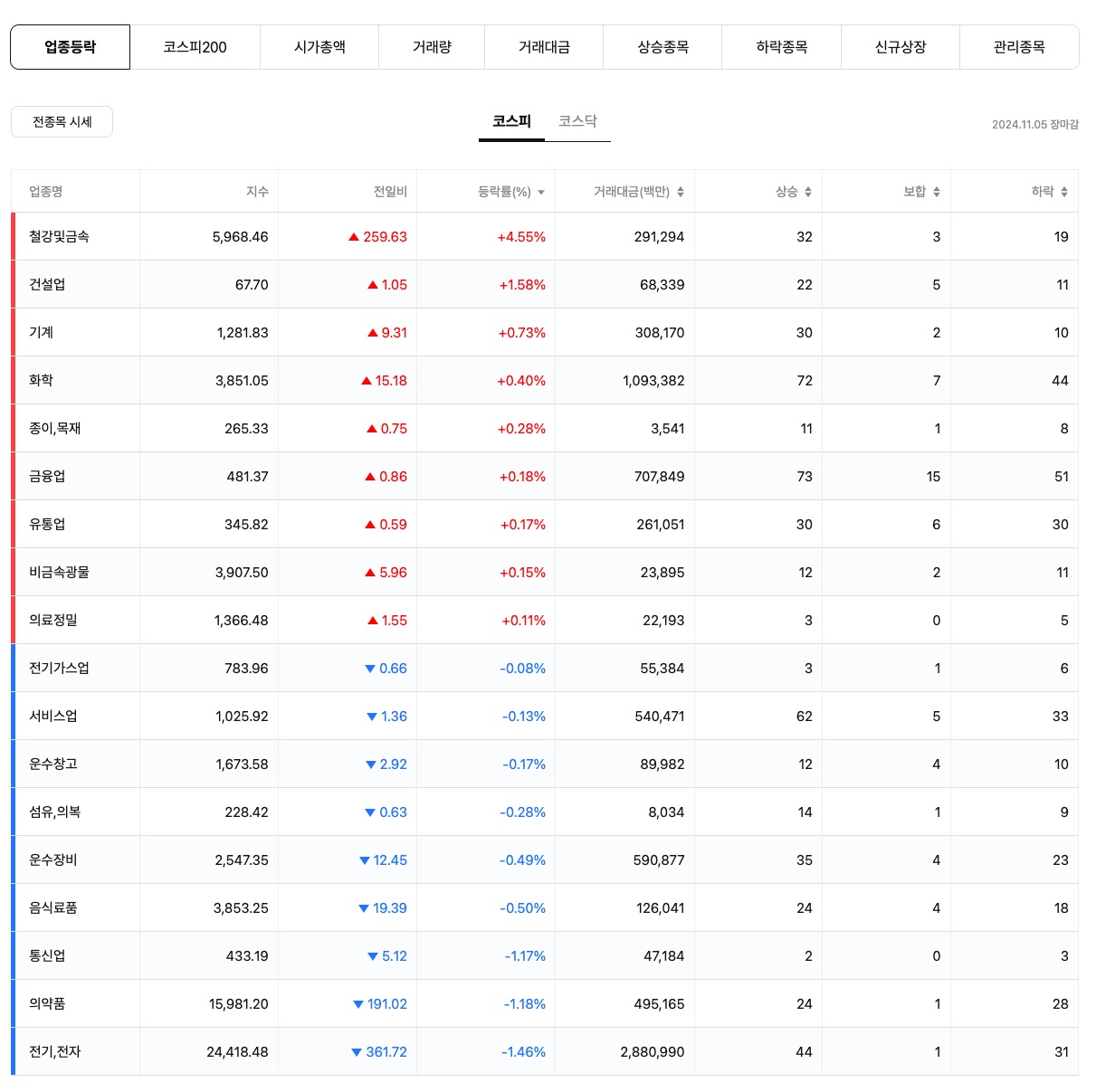Switch to the 코스닥 market tab
The width and height of the screenshot is (1096, 1092).
coord(577,121)
